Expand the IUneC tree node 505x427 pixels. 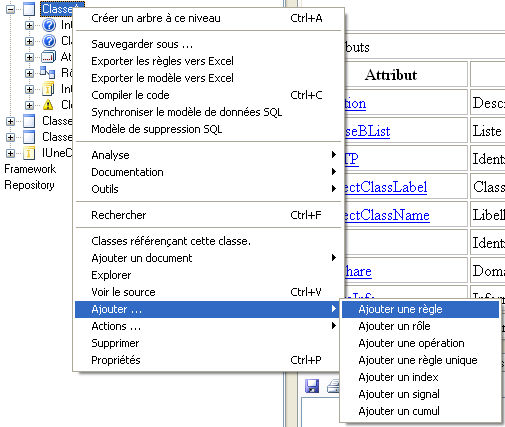(10, 153)
